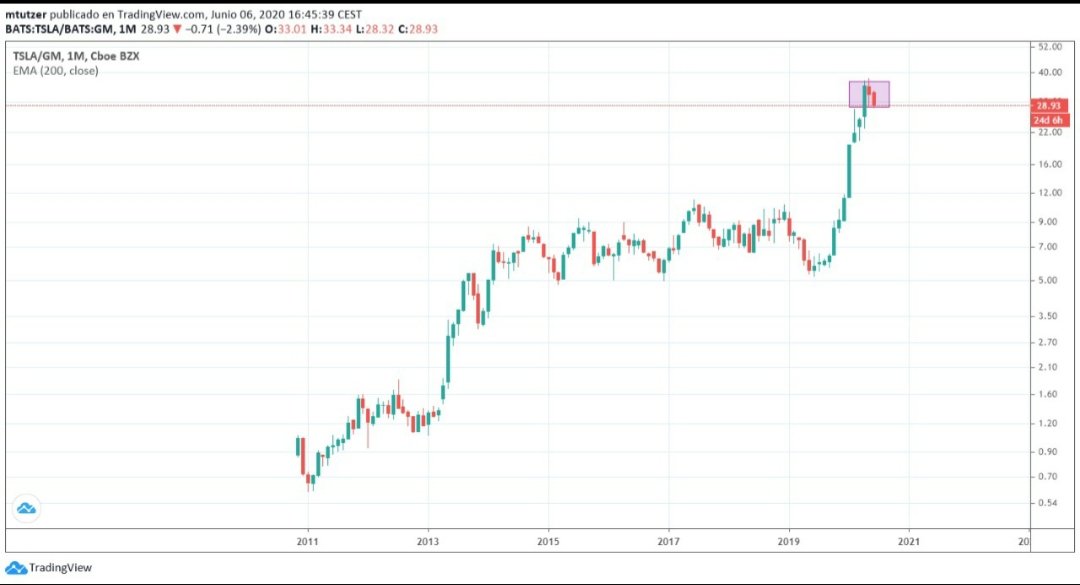Image resolution: width=1080 pixels, height=585 pixels.
Task: Click the 52.00 price scale label
Action: [1050, 47]
